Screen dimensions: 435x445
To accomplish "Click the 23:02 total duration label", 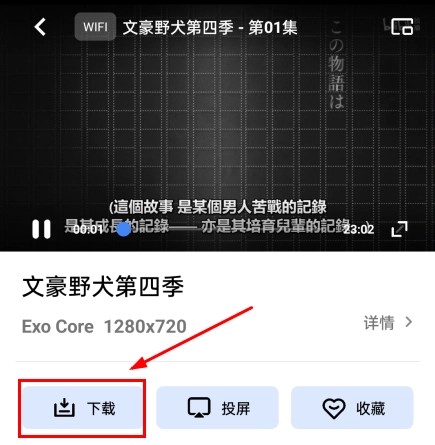I will tap(359, 229).
